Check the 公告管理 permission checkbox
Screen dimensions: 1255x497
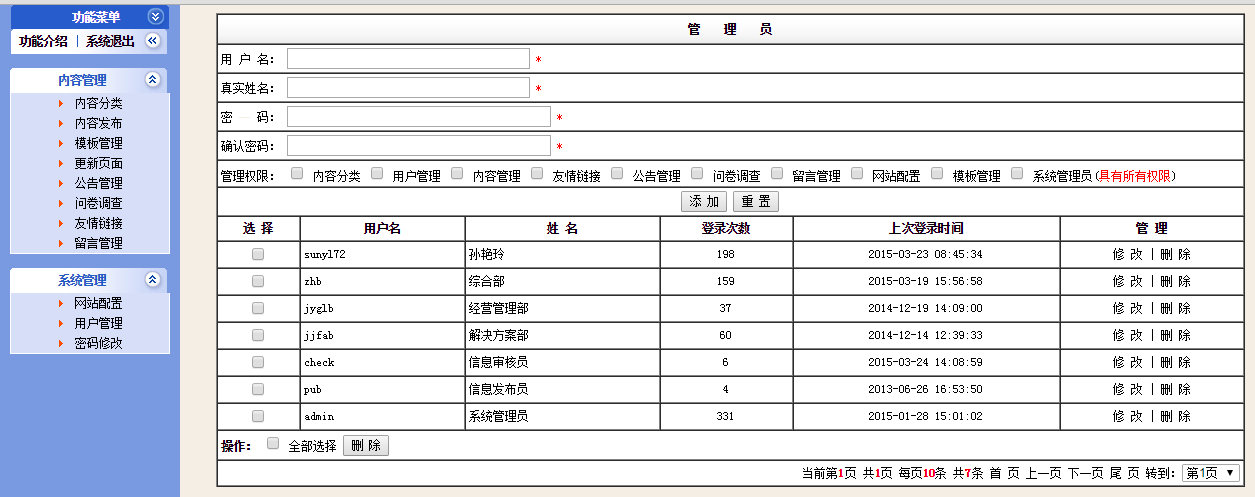[617, 173]
